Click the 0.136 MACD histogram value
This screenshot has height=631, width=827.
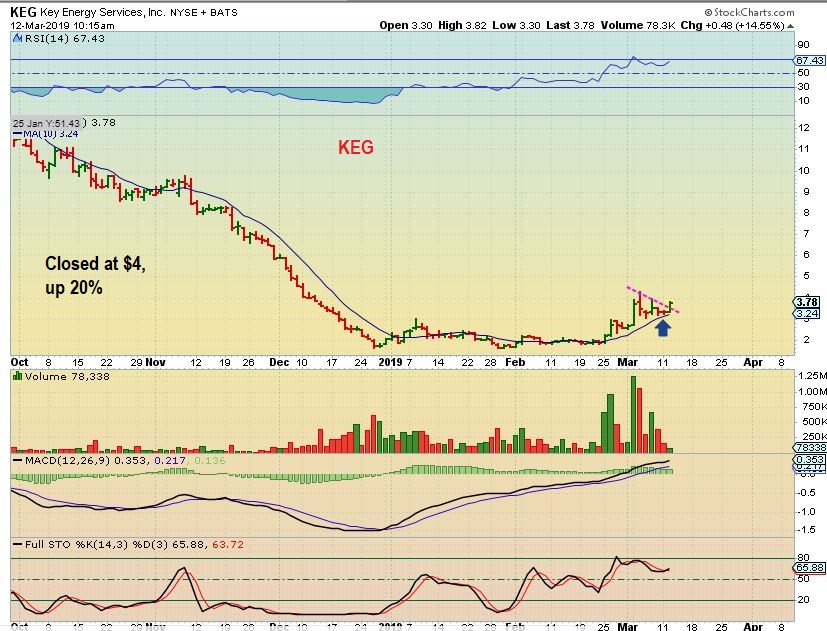click(x=209, y=461)
